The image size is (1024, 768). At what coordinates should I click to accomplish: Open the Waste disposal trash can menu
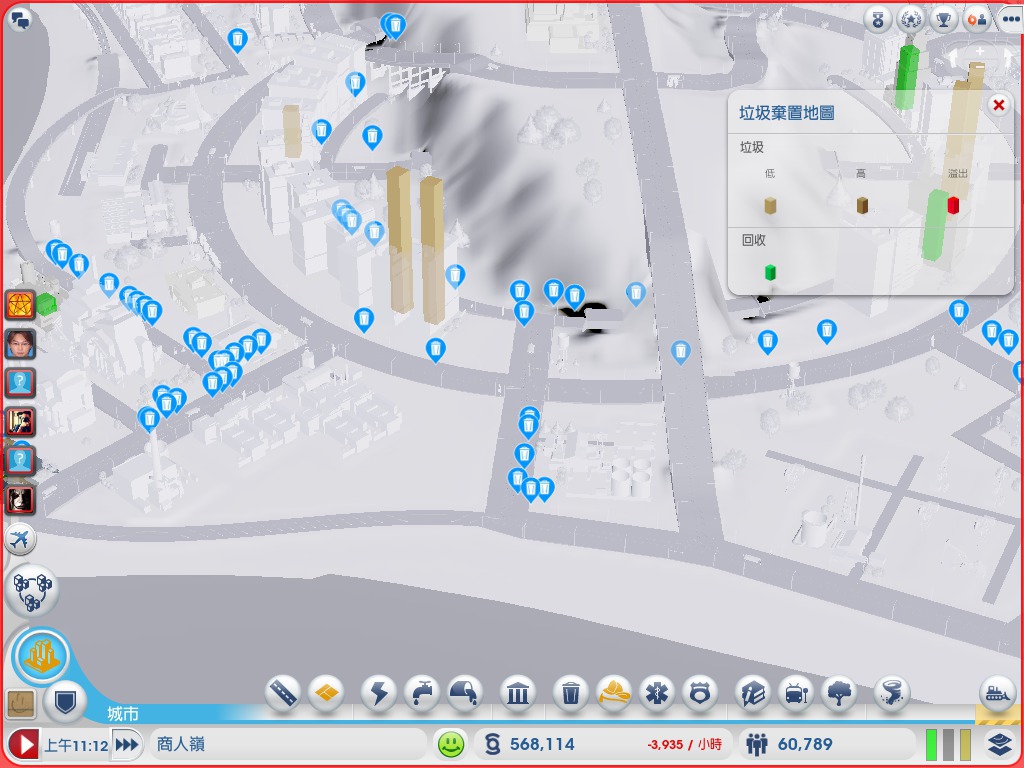[x=571, y=692]
